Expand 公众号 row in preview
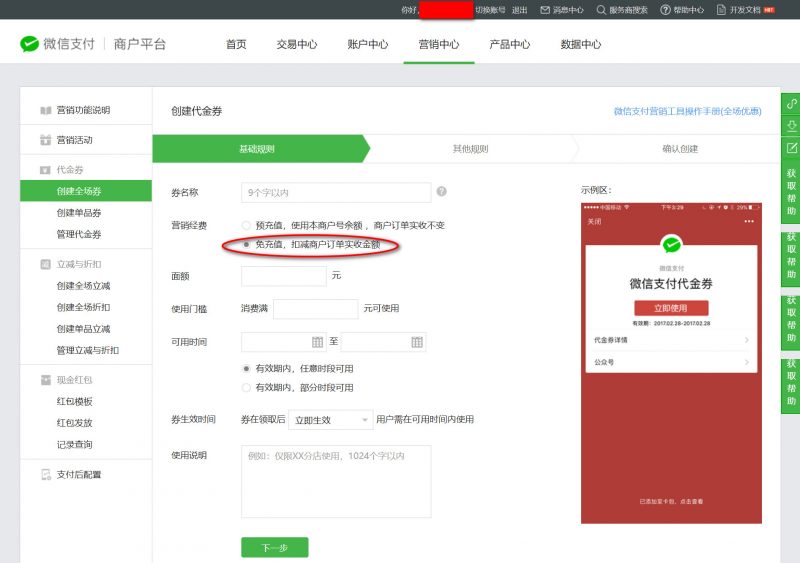This screenshot has height=563, width=800. (x=671, y=362)
